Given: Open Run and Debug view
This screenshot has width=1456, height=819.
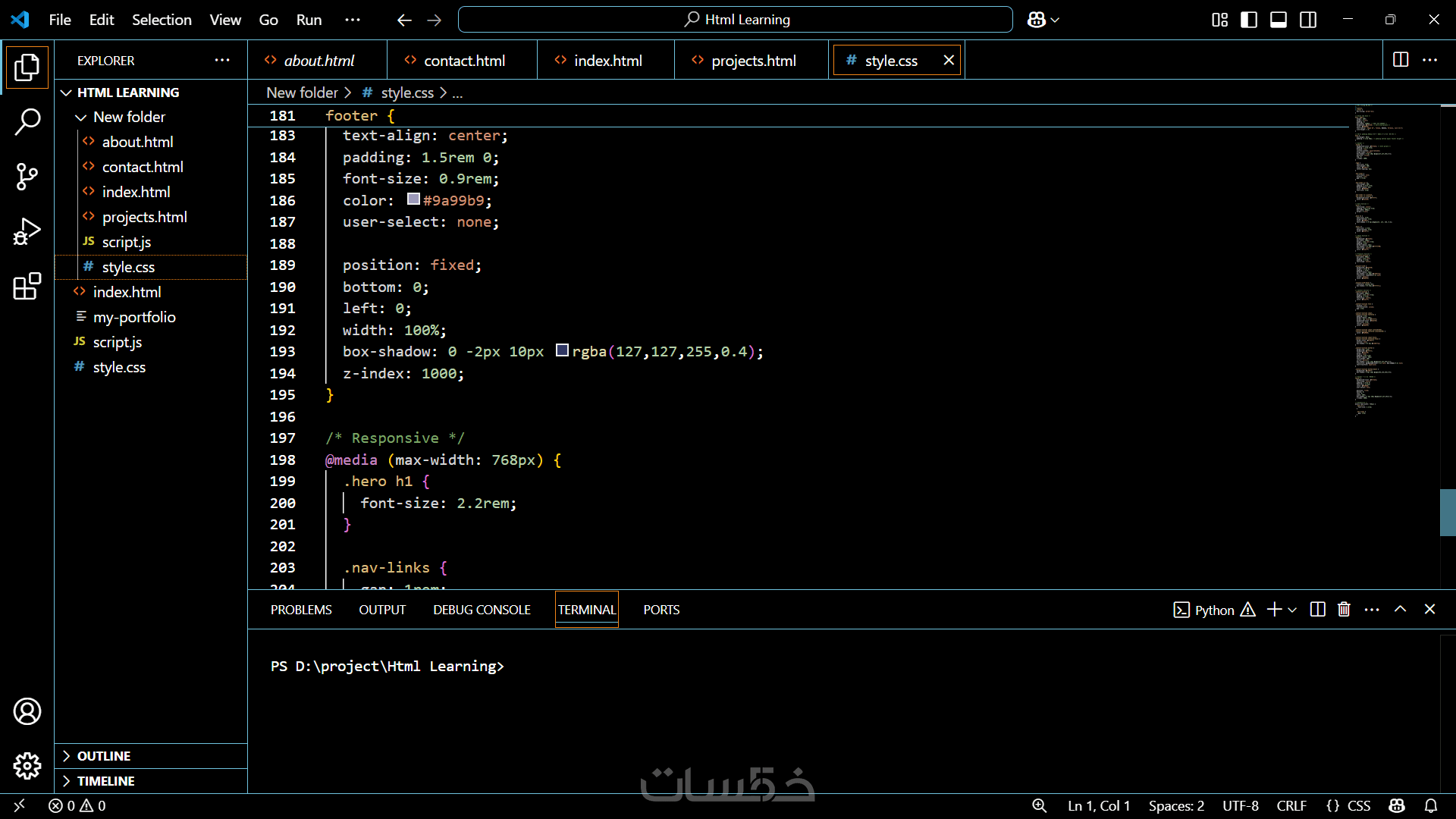Looking at the screenshot, I should 27,231.
